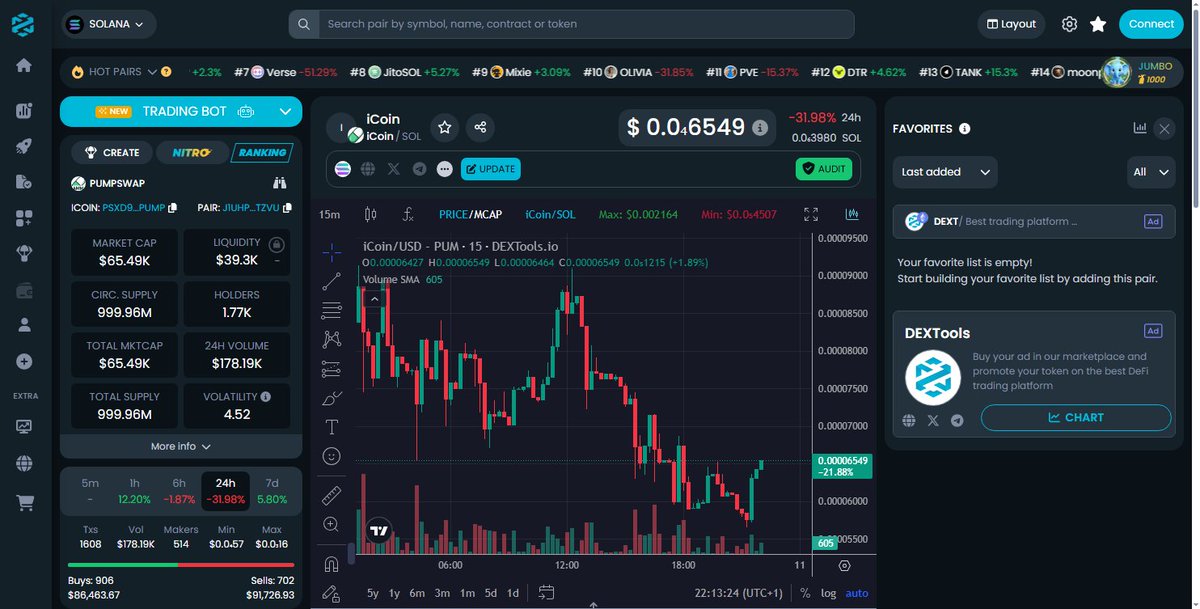Select the text tool in chart toolbar
The image size is (1200, 609).
coord(332,427)
